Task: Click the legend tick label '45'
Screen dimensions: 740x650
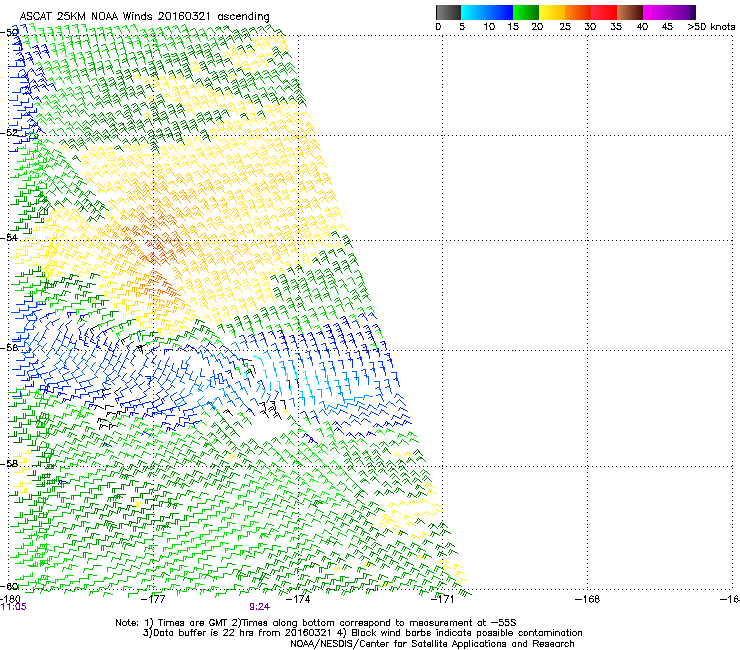Action: pyautogui.click(x=667, y=27)
